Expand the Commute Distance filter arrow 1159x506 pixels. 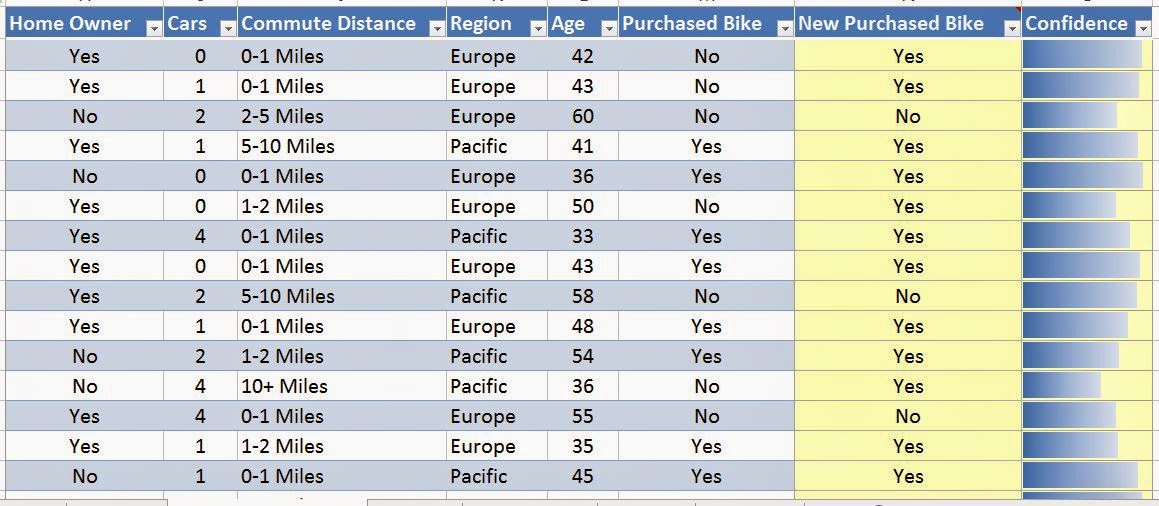[x=435, y=29]
